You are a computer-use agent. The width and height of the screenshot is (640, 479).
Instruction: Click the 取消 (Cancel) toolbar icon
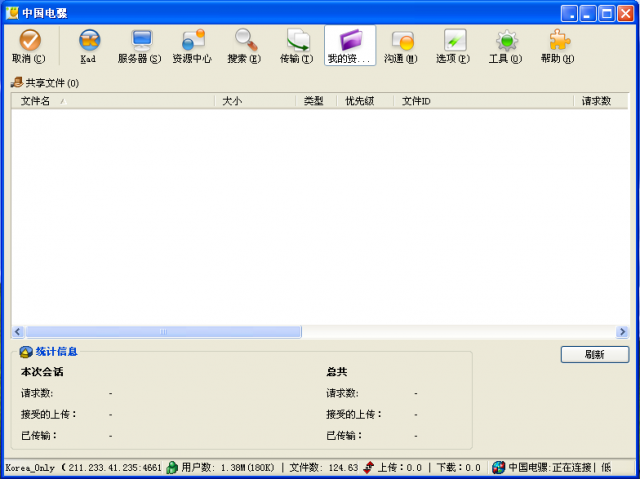29,45
